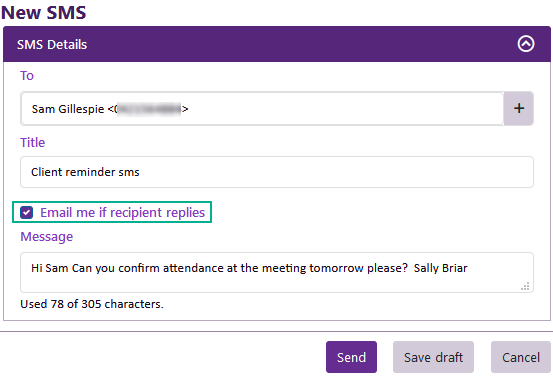Click the blurred phone number in To field
The height and width of the screenshot is (382, 553).
pos(148,109)
